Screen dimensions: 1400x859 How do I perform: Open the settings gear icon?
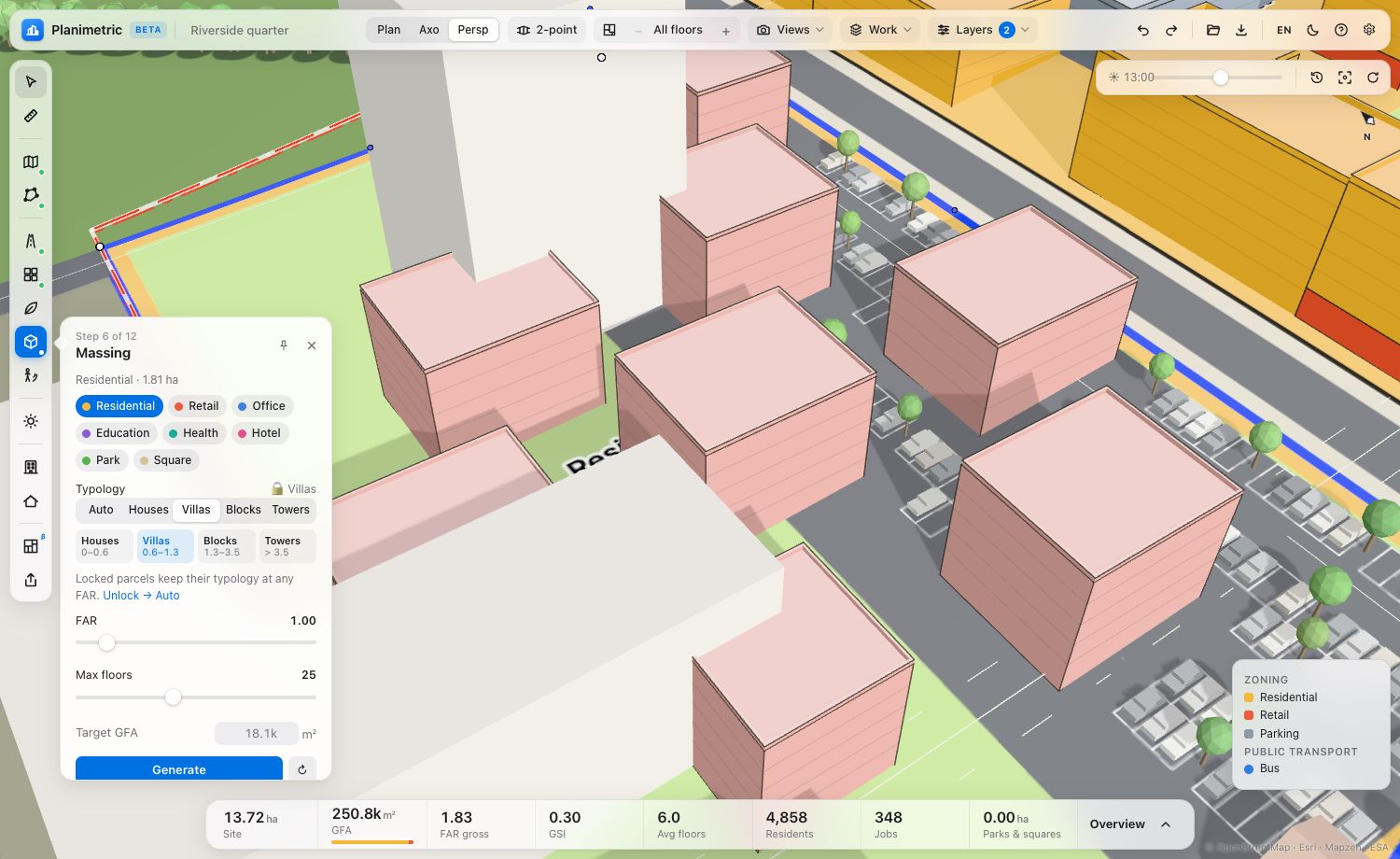1369,30
